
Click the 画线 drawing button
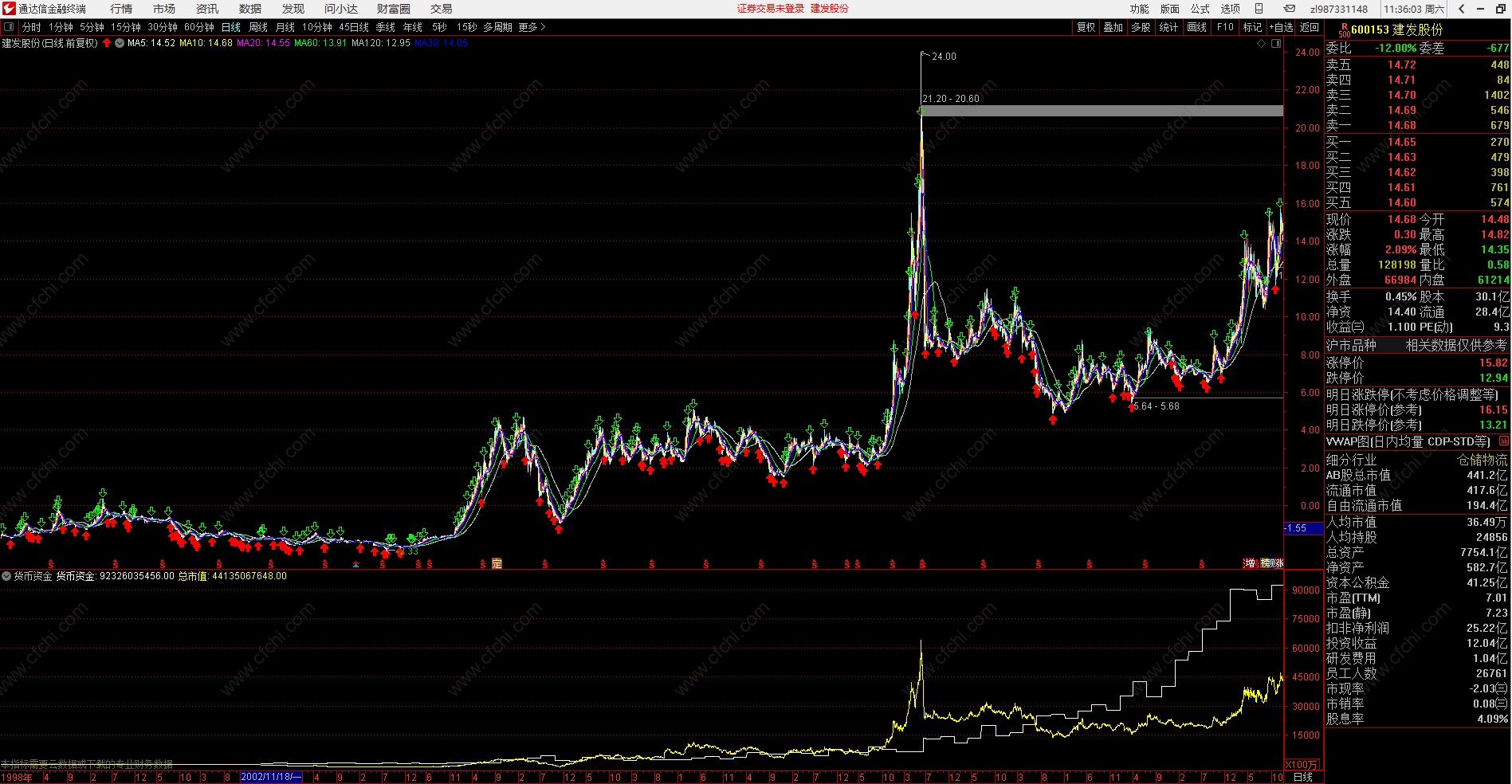pos(1197,27)
